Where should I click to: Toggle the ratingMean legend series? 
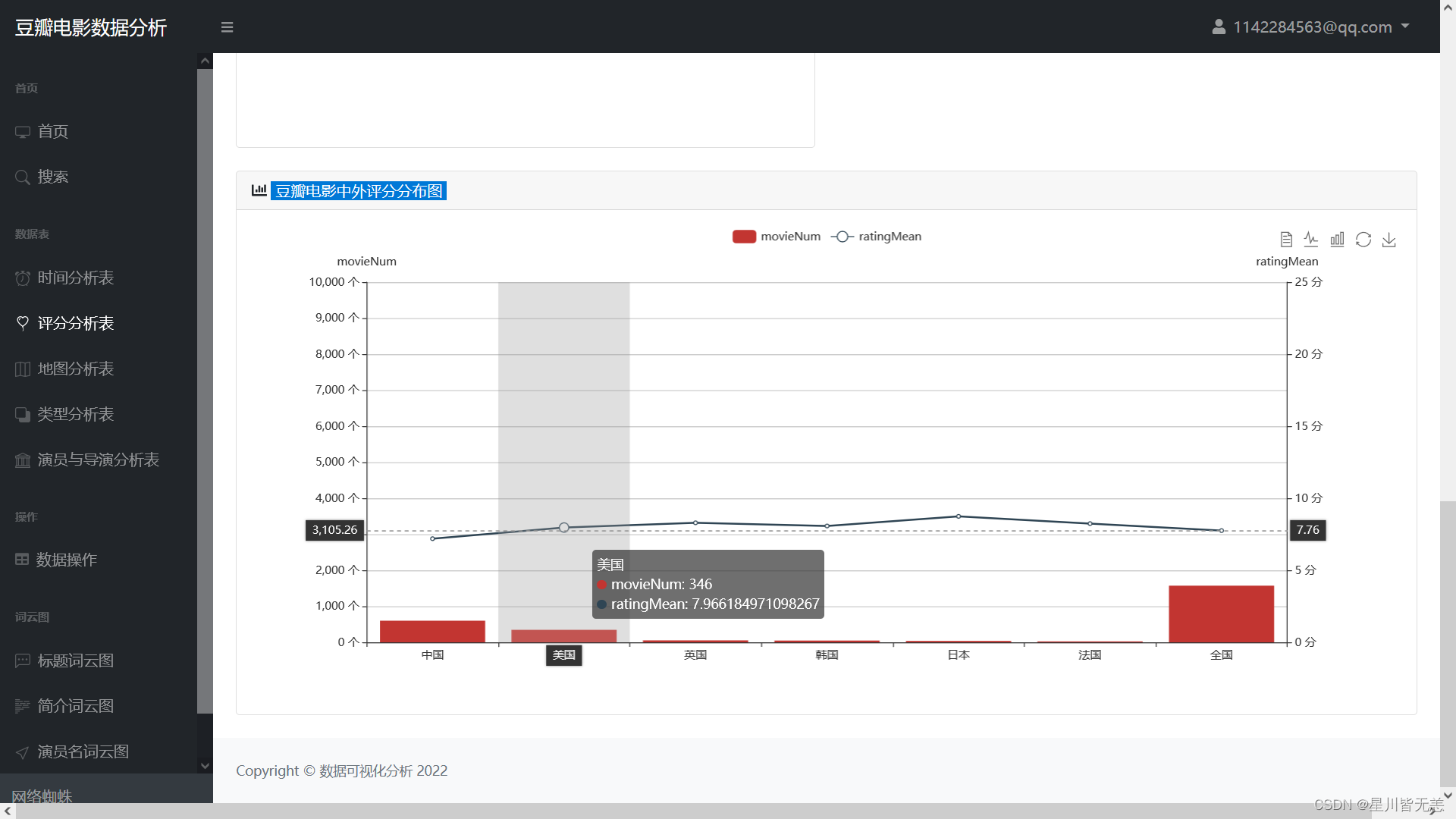876,237
